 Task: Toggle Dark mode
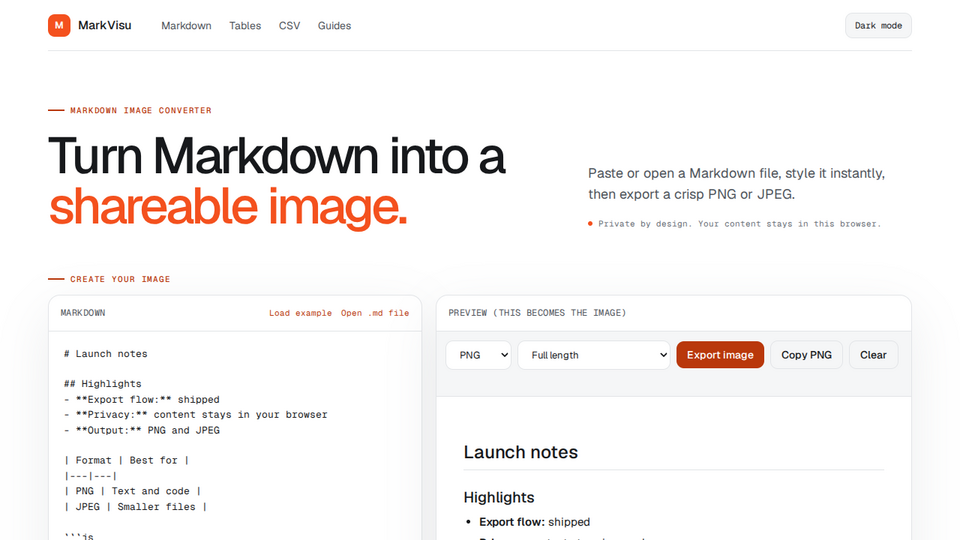pyautogui.click(x=878, y=26)
